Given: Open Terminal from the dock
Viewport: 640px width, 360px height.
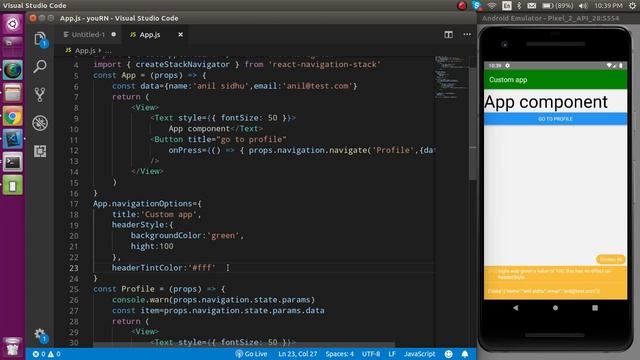Looking at the screenshot, I should 13,162.
